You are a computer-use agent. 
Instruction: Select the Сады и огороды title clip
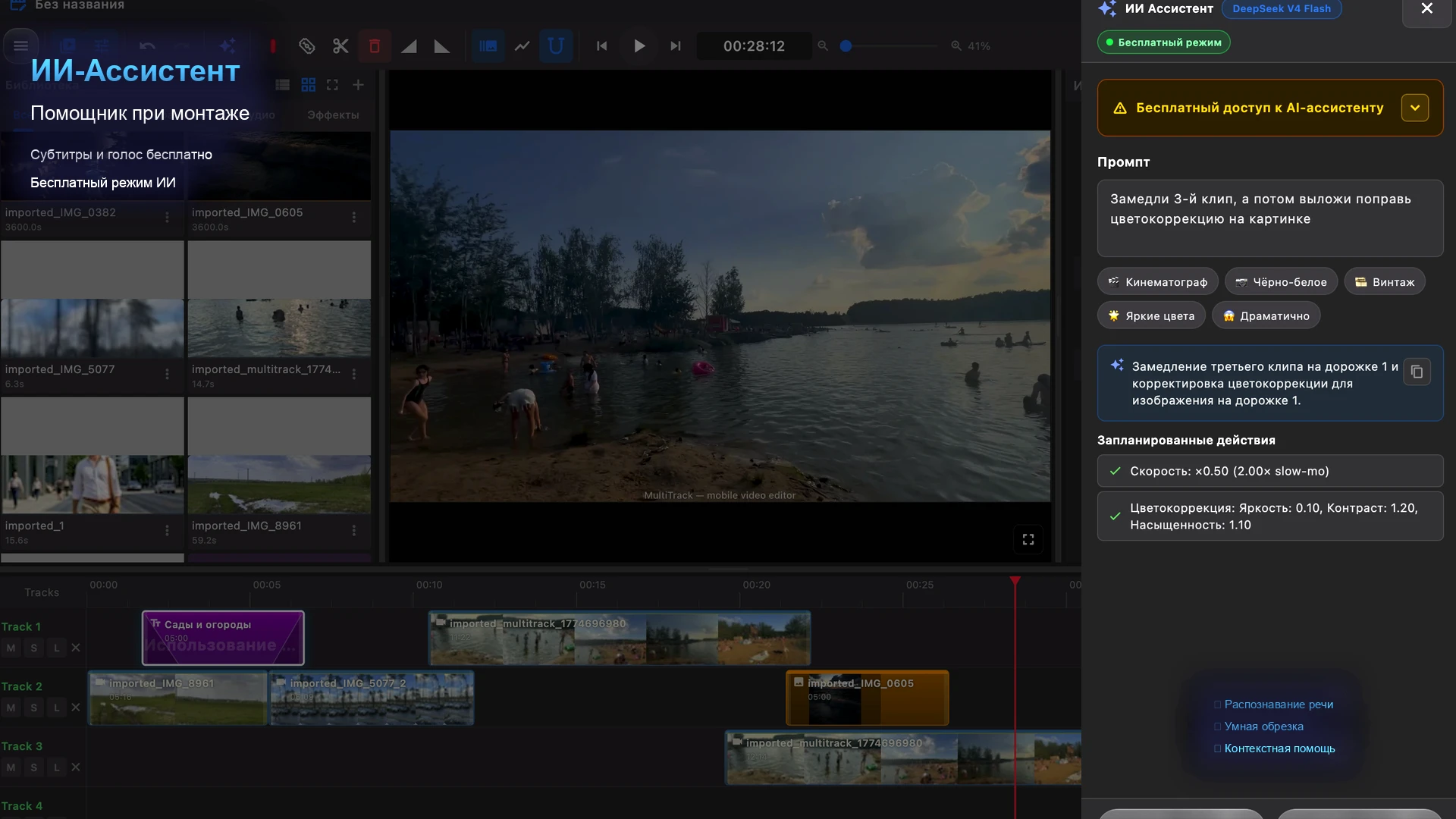tap(223, 638)
